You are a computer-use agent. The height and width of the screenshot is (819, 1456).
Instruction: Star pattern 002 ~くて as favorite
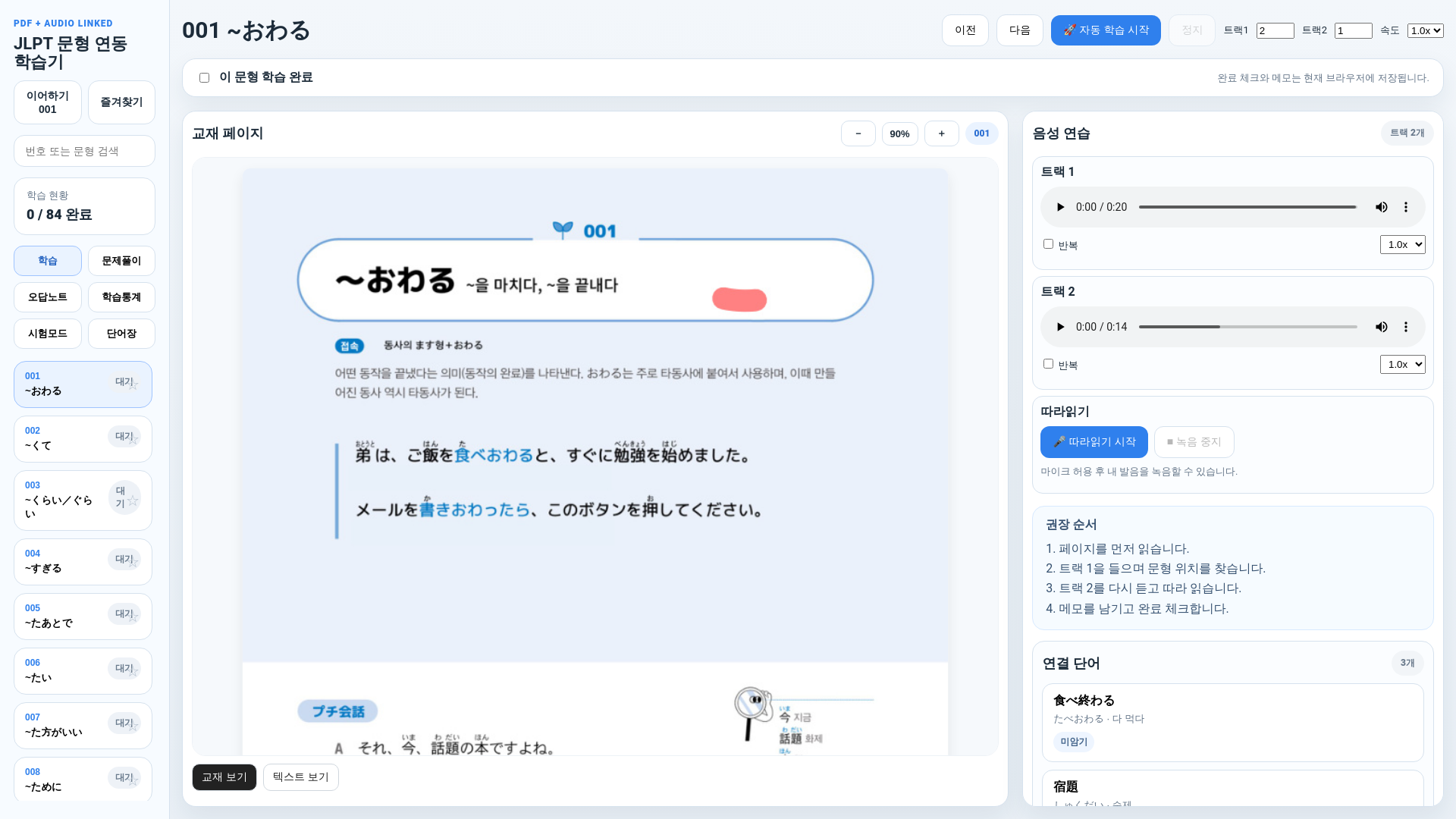133,439
